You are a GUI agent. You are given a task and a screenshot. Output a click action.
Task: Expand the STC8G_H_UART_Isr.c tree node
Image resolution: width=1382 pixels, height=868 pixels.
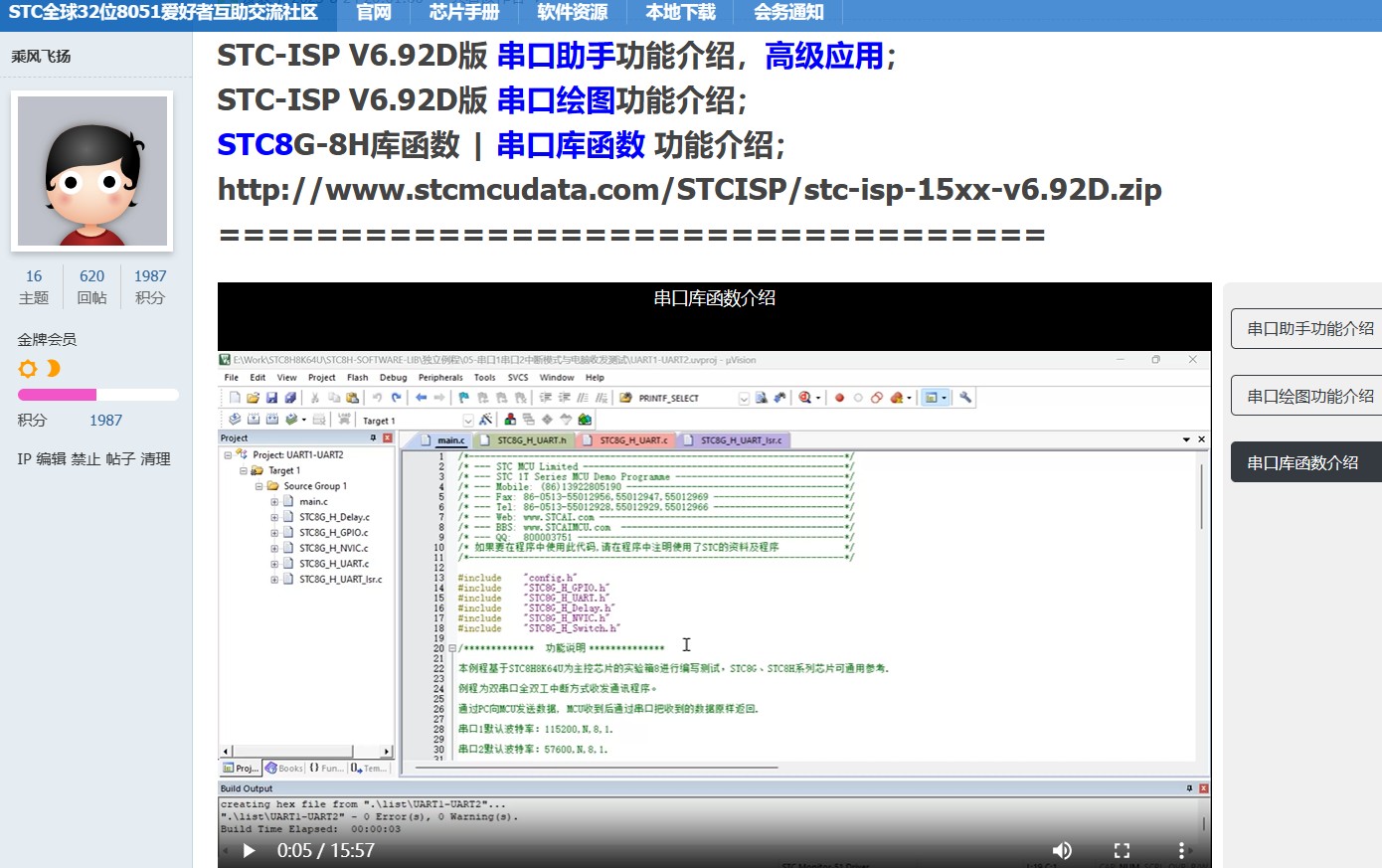pos(274,580)
